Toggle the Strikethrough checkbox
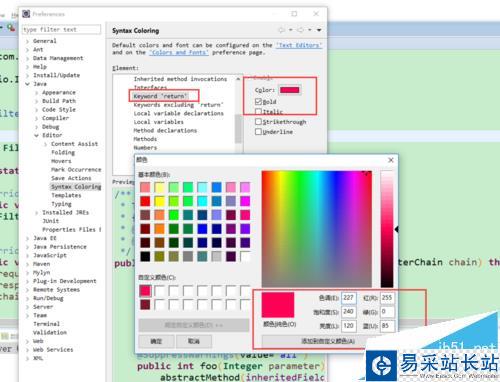 pos(258,121)
